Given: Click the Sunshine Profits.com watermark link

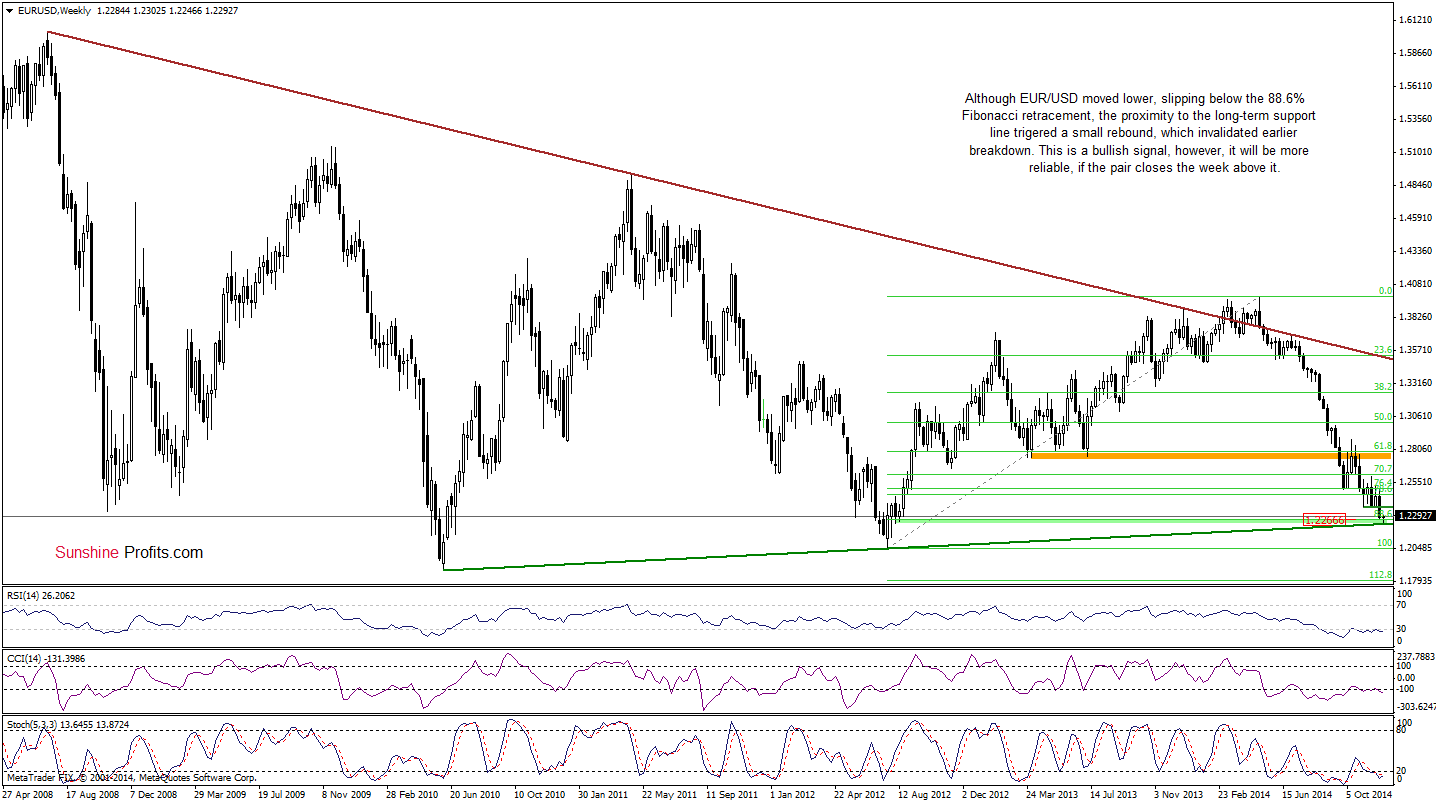Looking at the screenshot, I should pyautogui.click(x=129, y=552).
